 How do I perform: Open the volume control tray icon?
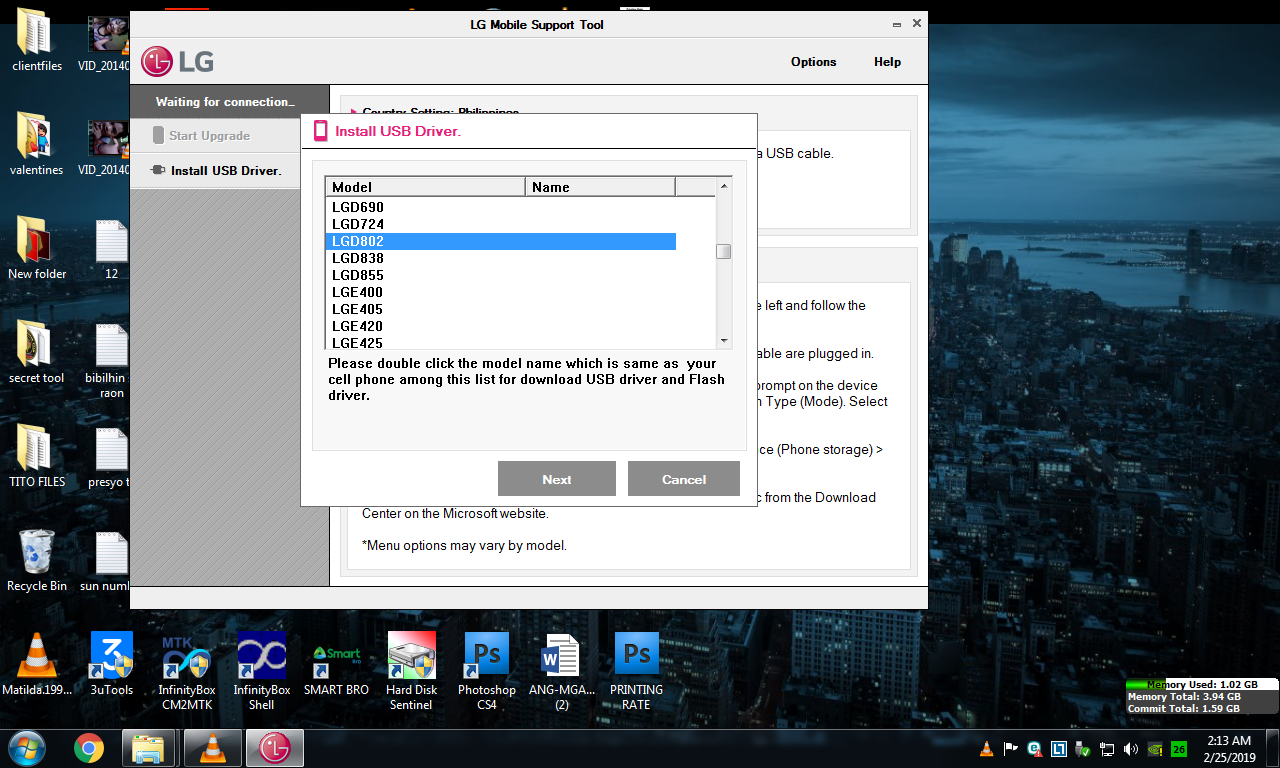[1131, 748]
